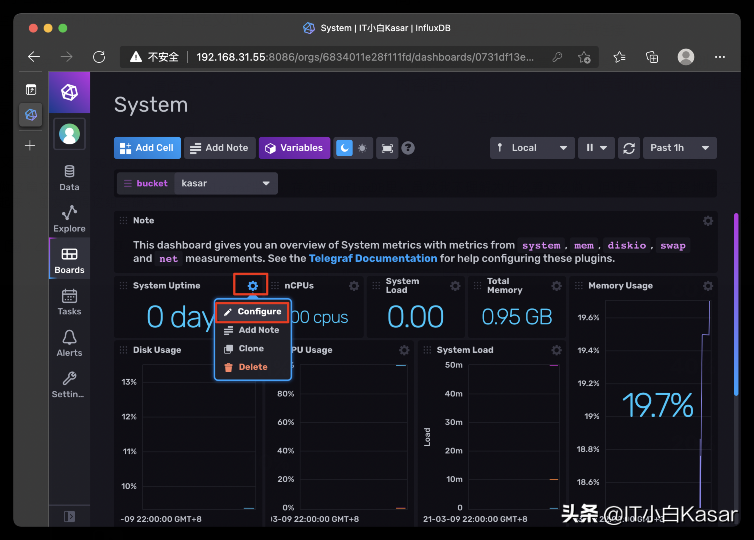Image resolution: width=754 pixels, height=540 pixels.
Task: Click the 0.95 GB Total Memory value
Action: point(517,317)
